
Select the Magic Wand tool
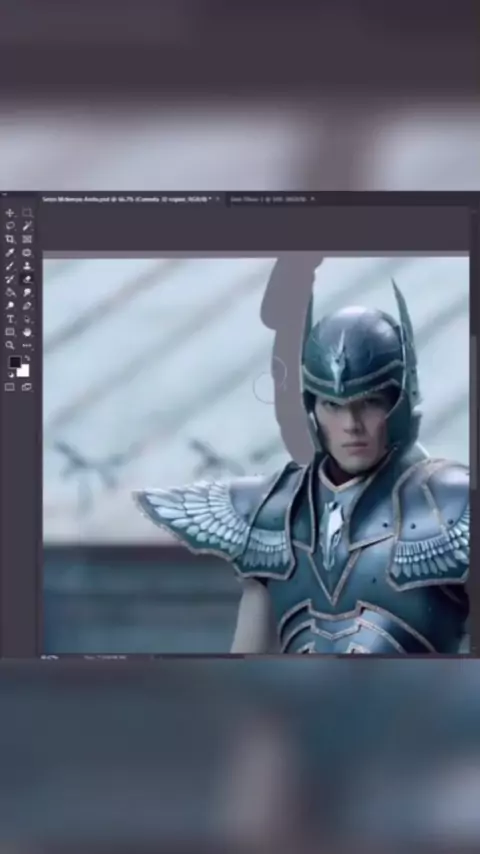pos(27,225)
